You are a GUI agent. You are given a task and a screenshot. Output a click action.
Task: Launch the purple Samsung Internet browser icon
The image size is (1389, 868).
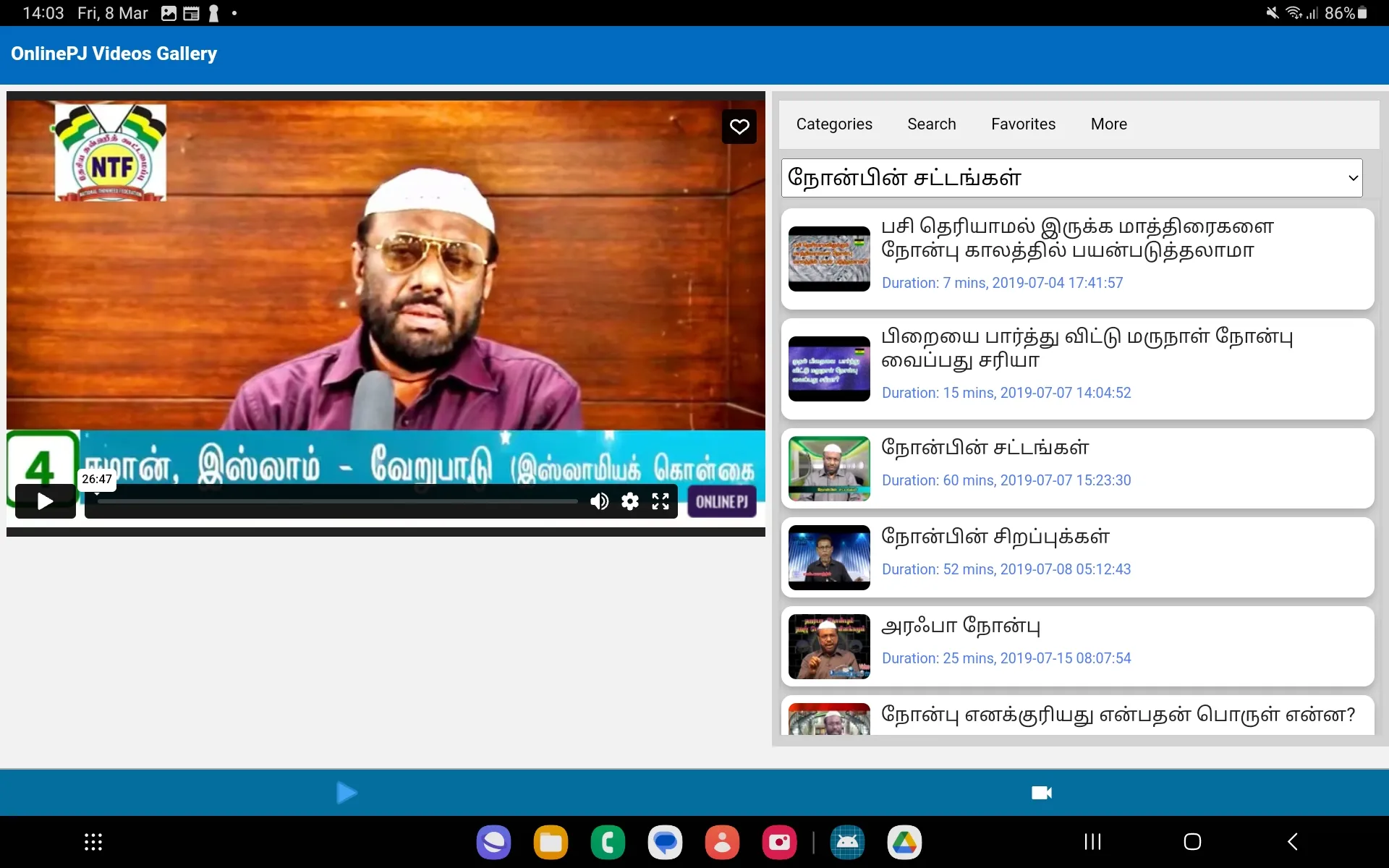click(x=493, y=842)
